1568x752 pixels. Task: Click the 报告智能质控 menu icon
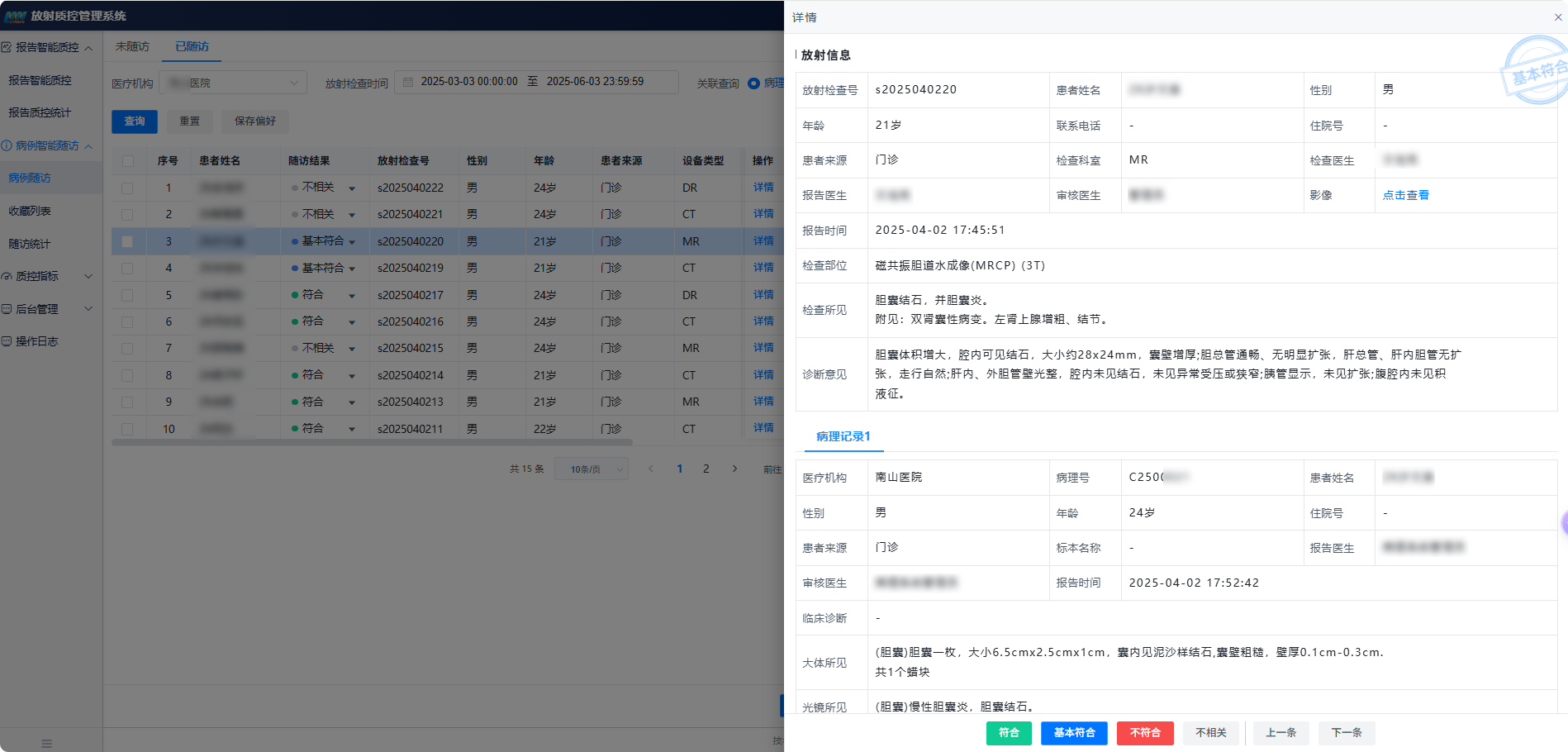click(x=7, y=47)
